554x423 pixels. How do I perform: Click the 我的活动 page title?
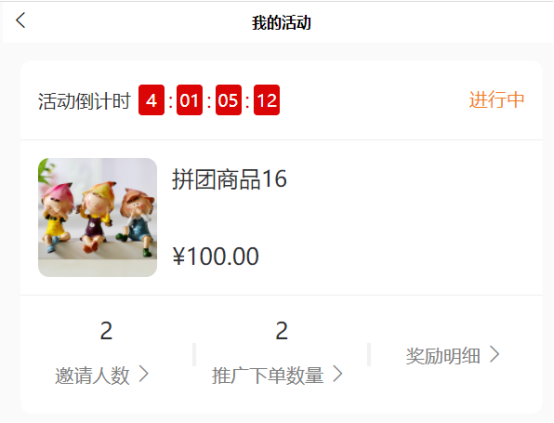(x=281, y=23)
